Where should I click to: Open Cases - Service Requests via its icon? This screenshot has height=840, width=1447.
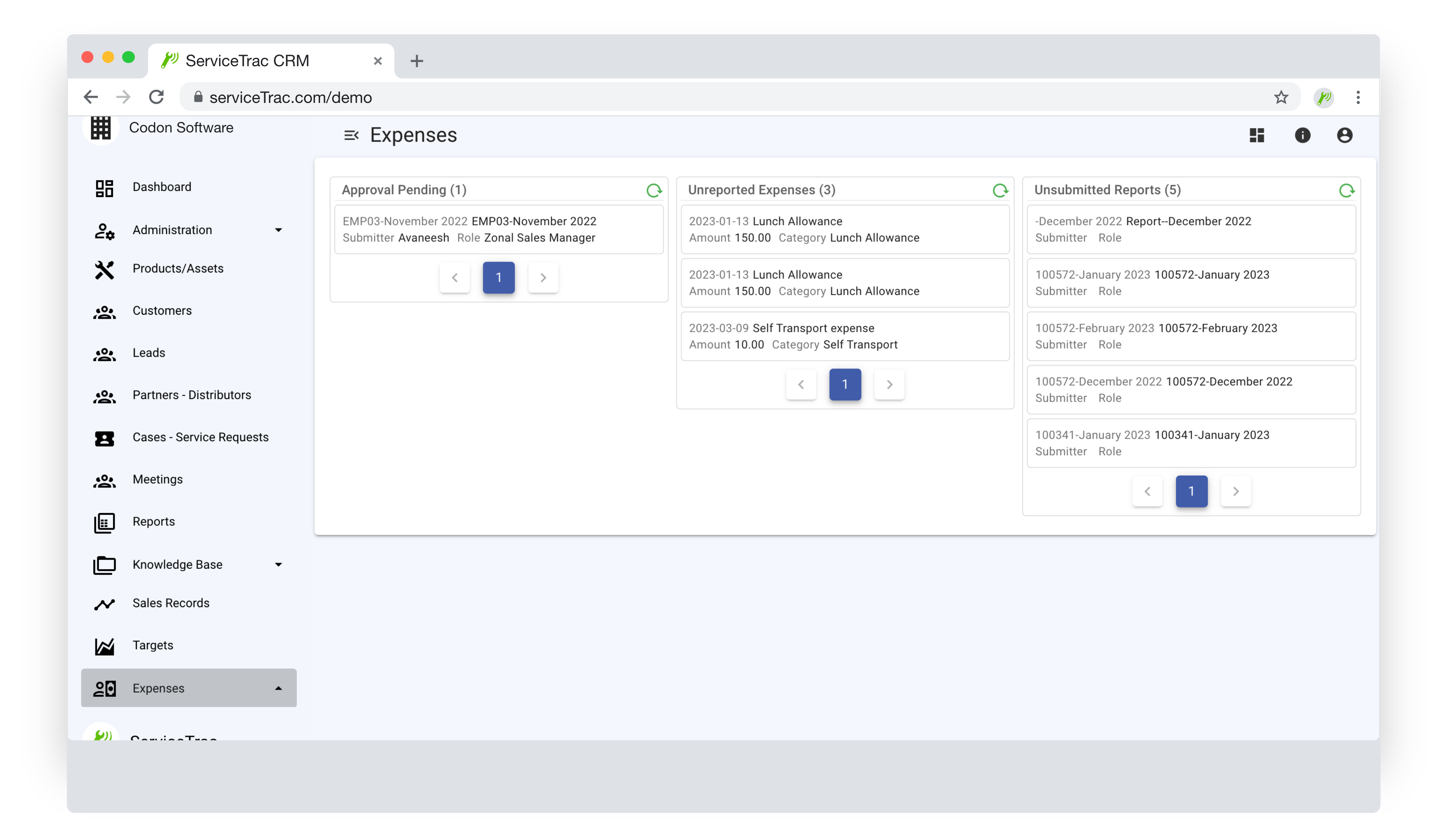click(104, 438)
